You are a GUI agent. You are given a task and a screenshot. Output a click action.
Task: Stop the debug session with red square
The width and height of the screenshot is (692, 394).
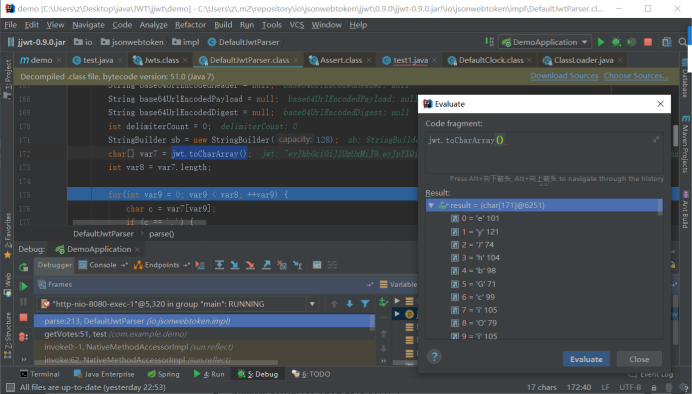coord(24,317)
